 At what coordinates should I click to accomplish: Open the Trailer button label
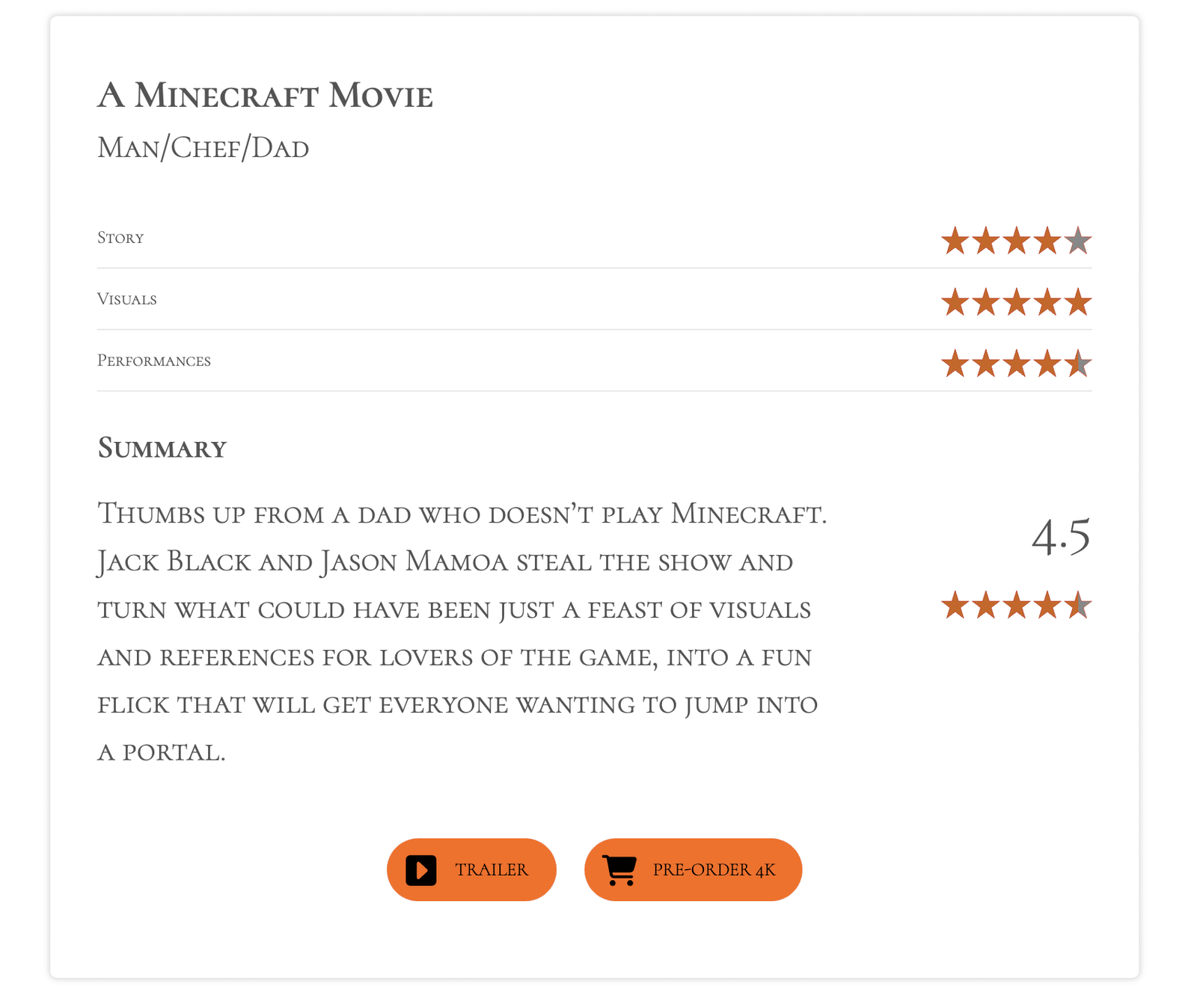coord(492,870)
